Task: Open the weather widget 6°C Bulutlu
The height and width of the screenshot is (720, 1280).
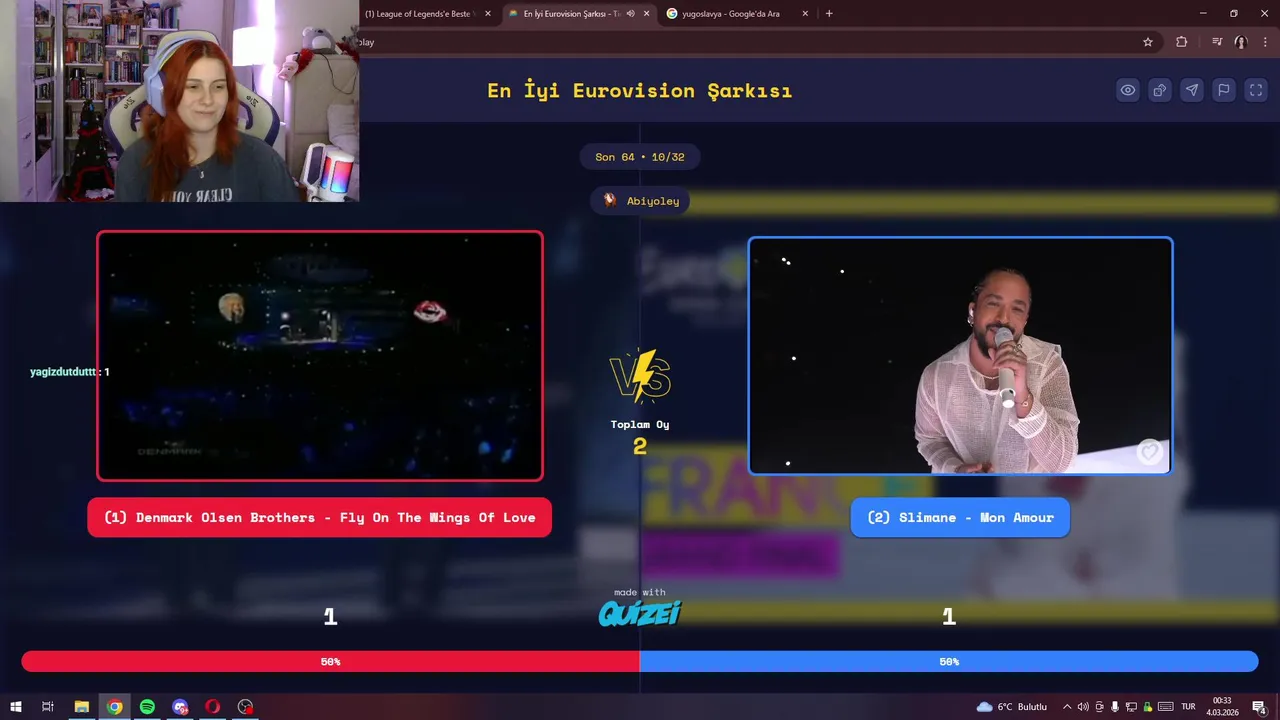Action: point(1012,707)
